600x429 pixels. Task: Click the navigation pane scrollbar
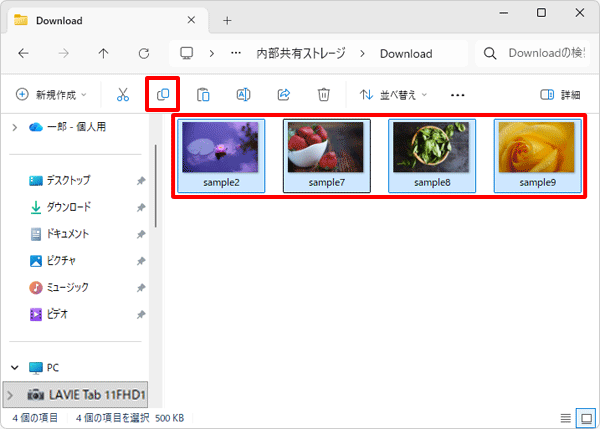(x=156, y=186)
